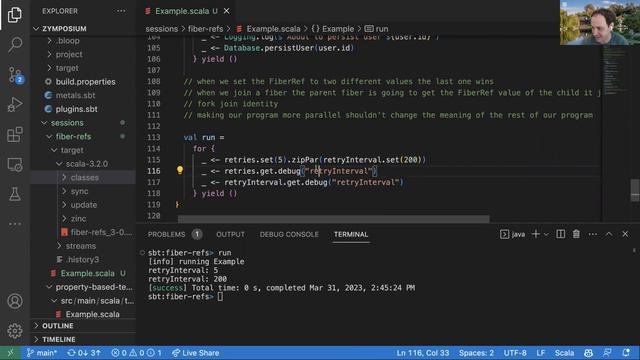Image resolution: width=640 pixels, height=360 pixels.
Task: Change indentation Spaces: 2
Action: (x=476, y=353)
